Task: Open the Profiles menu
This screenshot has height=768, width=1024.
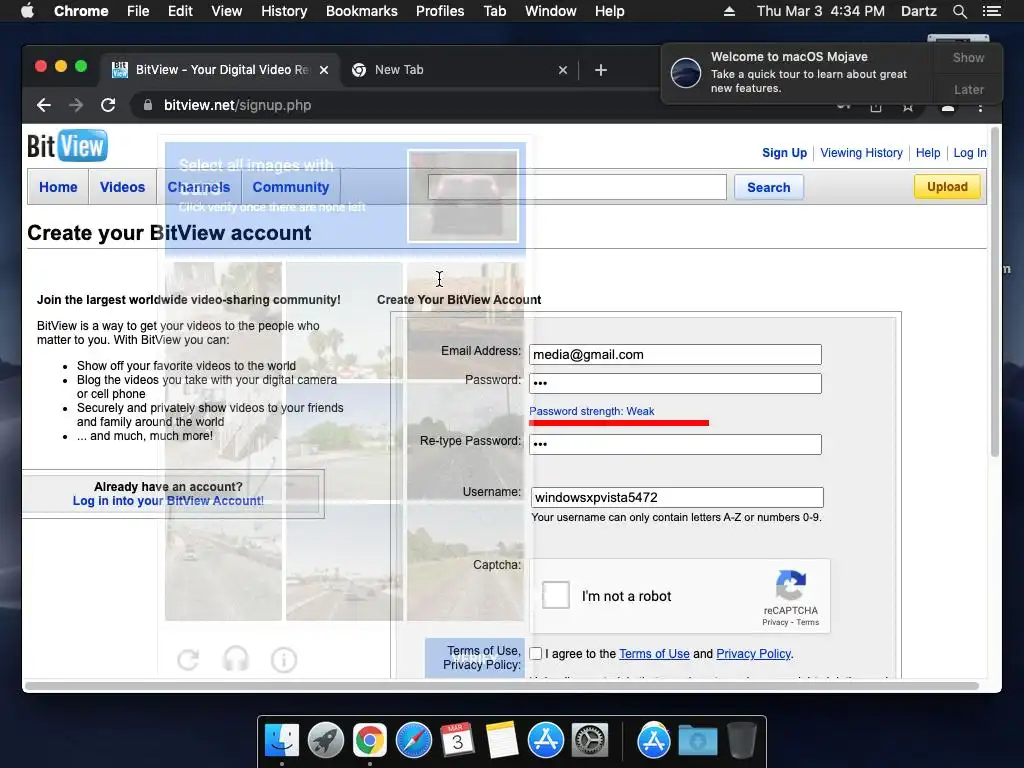Action: coord(440,11)
